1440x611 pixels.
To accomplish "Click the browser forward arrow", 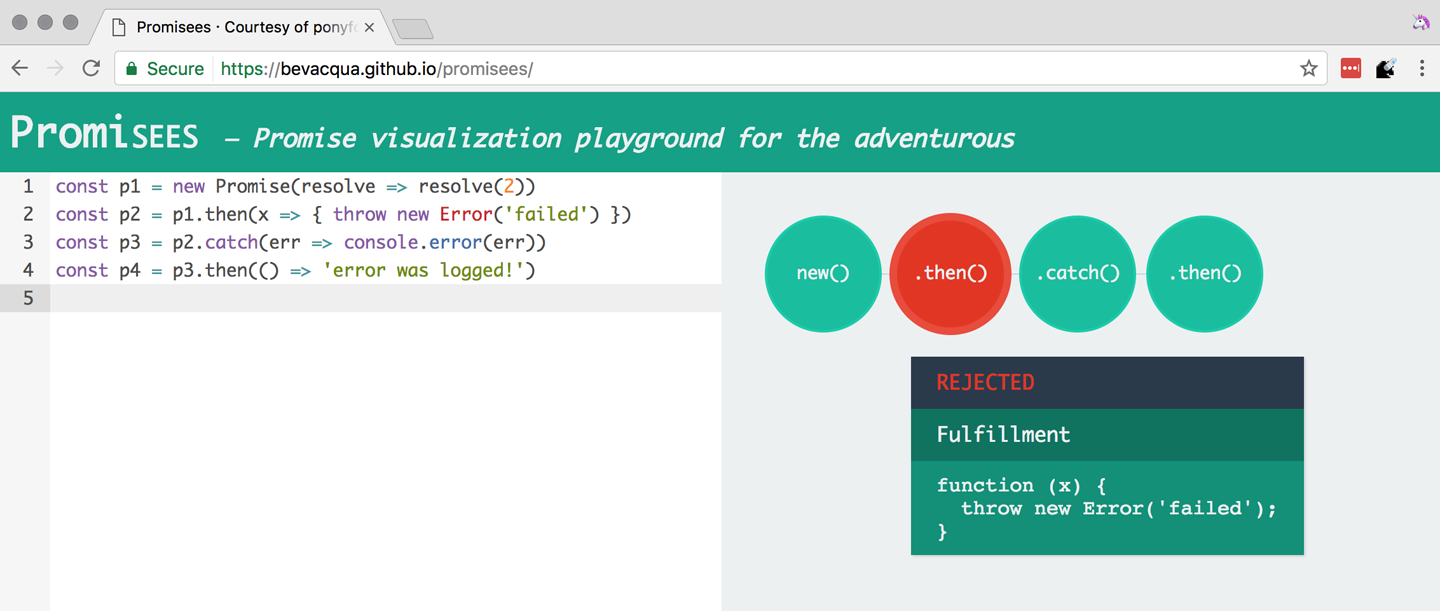I will click(55, 68).
